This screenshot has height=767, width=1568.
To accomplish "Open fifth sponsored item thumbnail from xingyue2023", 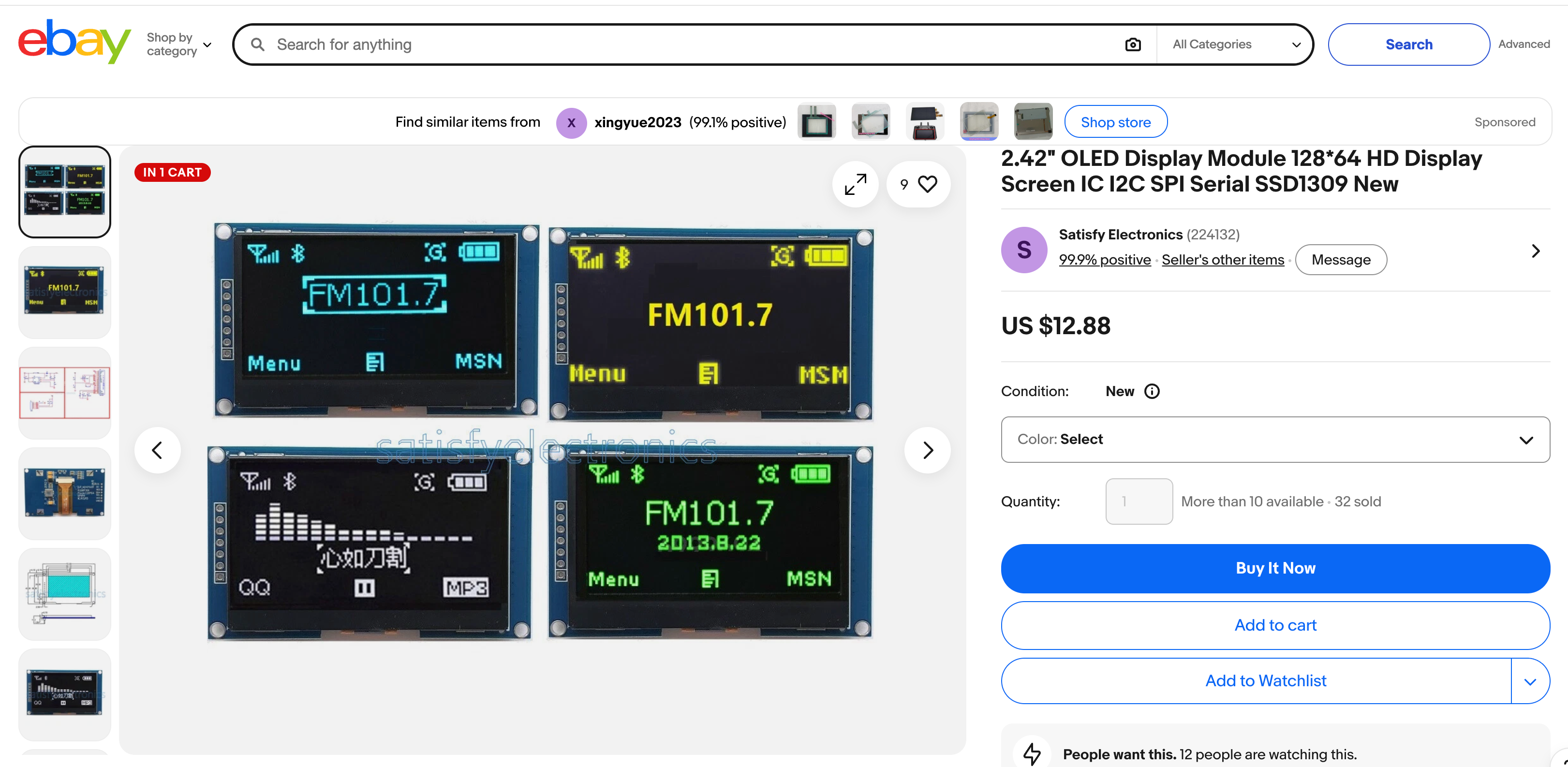I will pyautogui.click(x=1033, y=122).
